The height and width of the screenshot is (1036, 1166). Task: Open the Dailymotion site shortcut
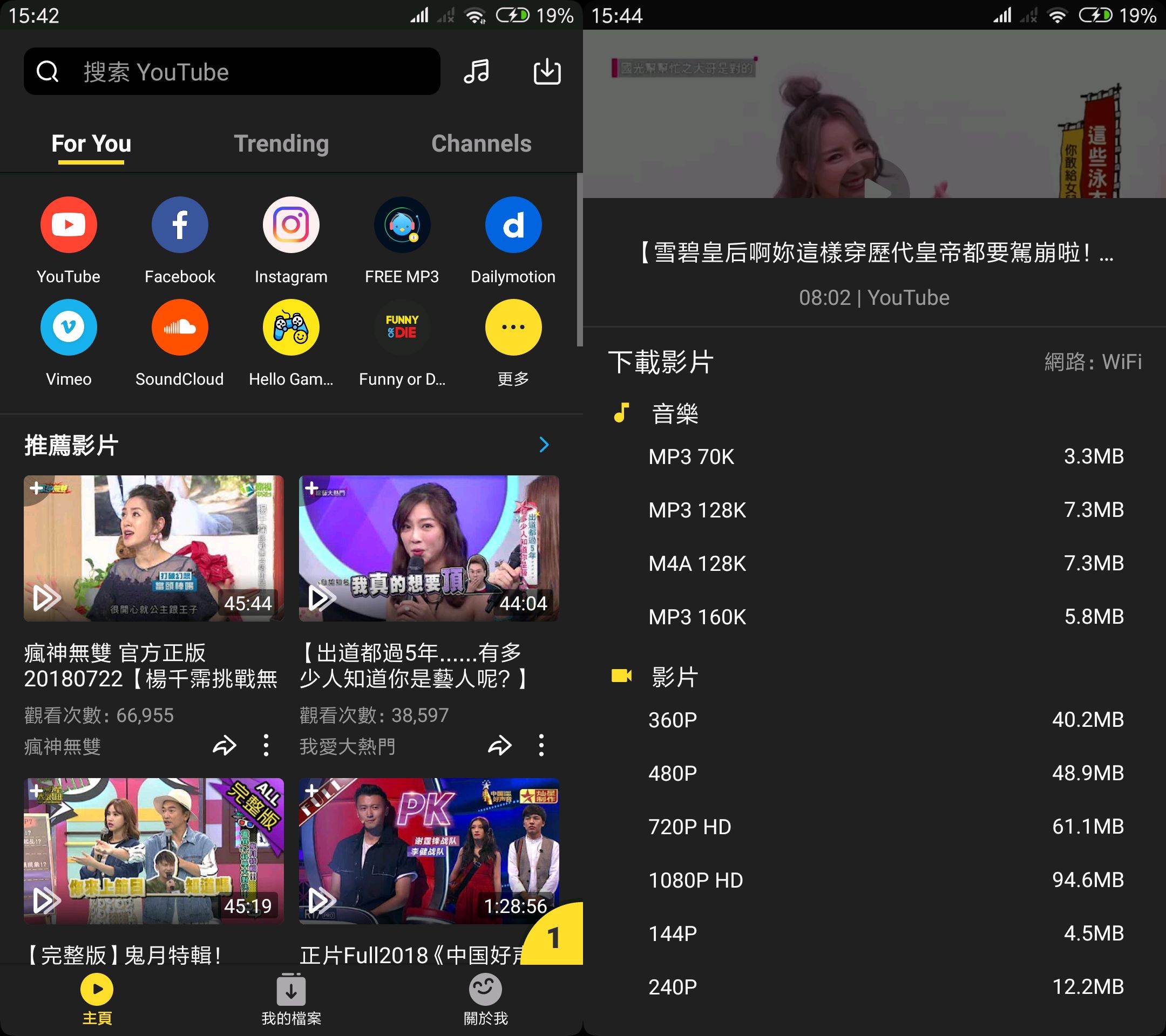tap(513, 224)
